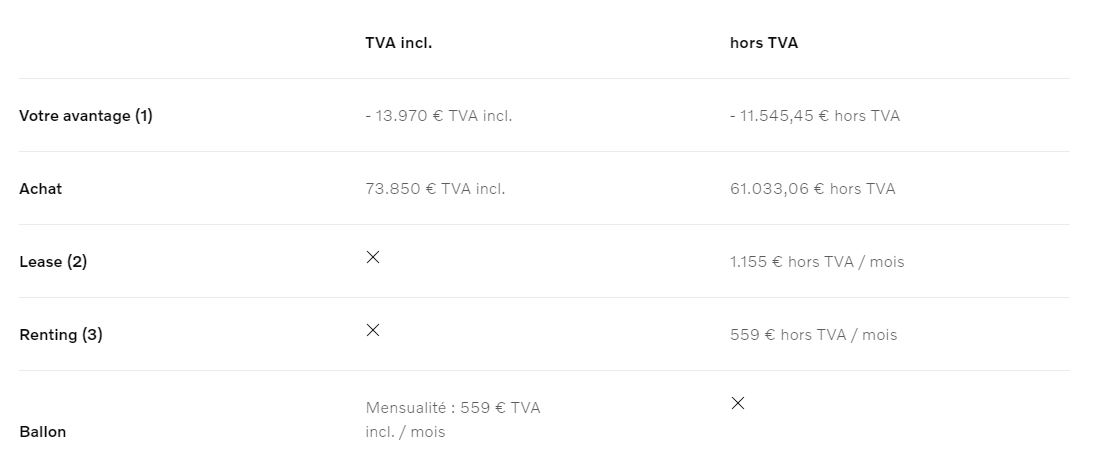This screenshot has height=449, width=1093.
Task: Click the footnote number (1) beside 'Votre avantage'
Action: coord(144,116)
